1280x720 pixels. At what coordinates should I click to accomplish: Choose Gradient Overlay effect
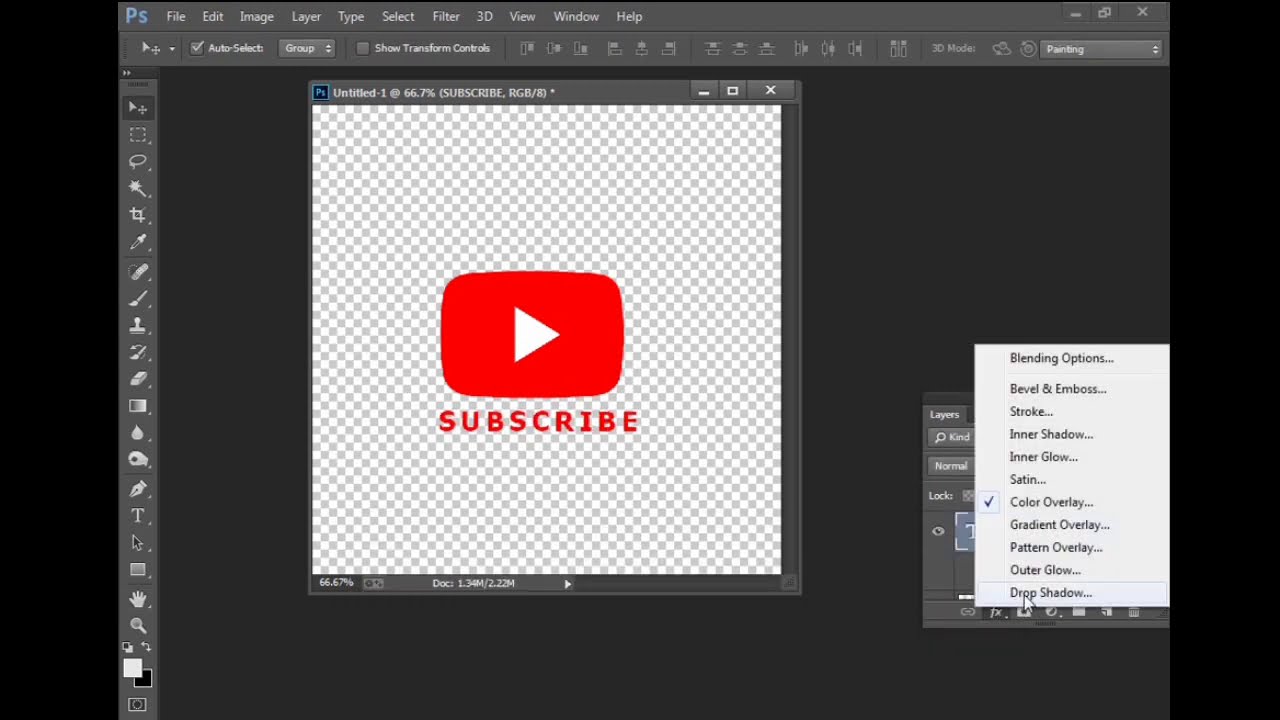(x=1072, y=525)
